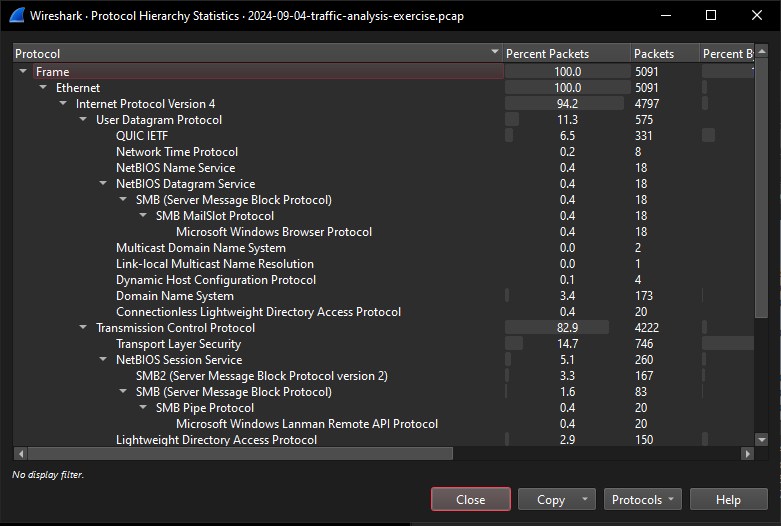Click the 94.2 percent packets value
The height and width of the screenshot is (526, 781).
click(567, 104)
